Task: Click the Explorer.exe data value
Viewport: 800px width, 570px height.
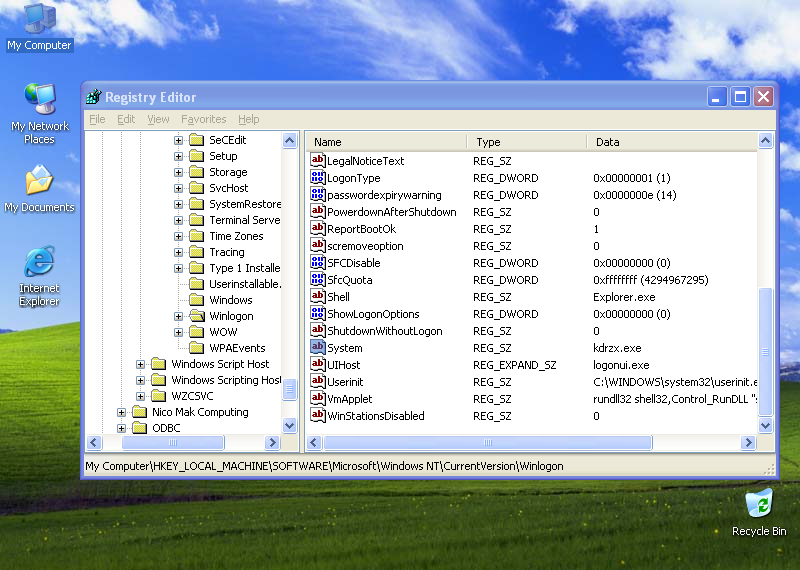Action: point(624,297)
